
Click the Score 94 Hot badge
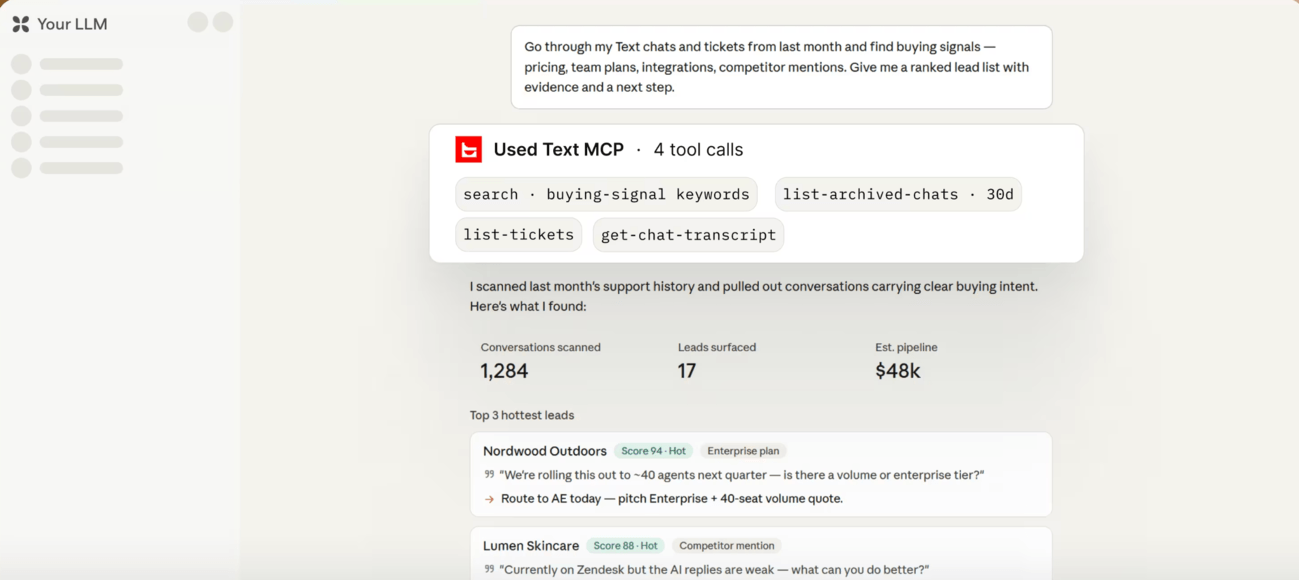653,451
